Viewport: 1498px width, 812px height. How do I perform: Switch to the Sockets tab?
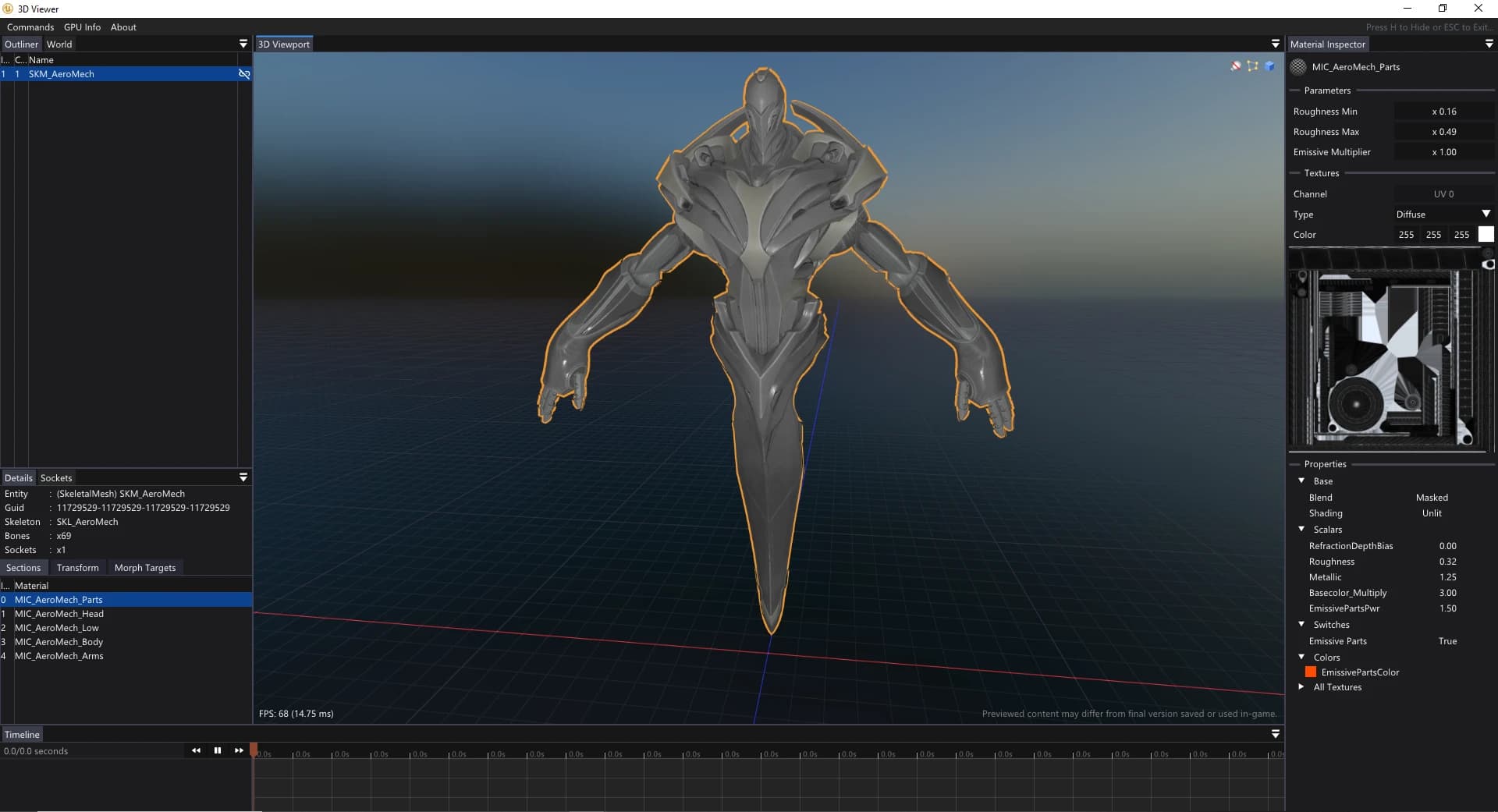coord(56,478)
